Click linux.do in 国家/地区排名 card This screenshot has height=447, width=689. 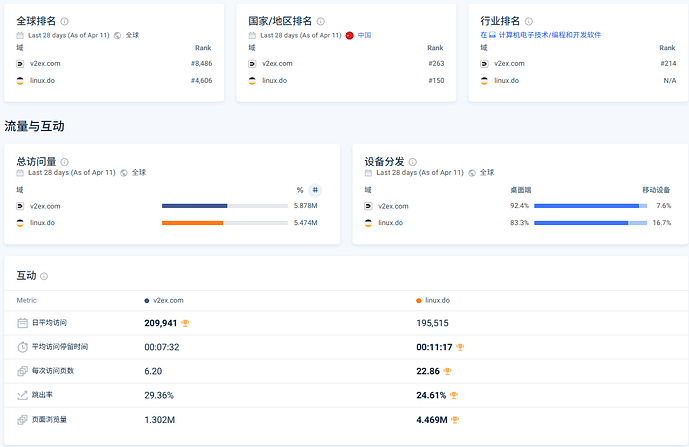pyautogui.click(x=275, y=81)
